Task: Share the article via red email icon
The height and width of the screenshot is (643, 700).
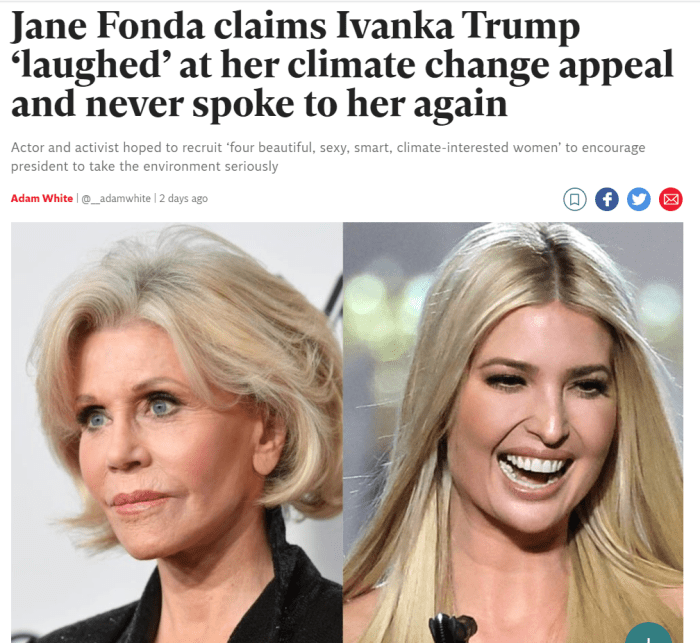Action: pyautogui.click(x=671, y=199)
